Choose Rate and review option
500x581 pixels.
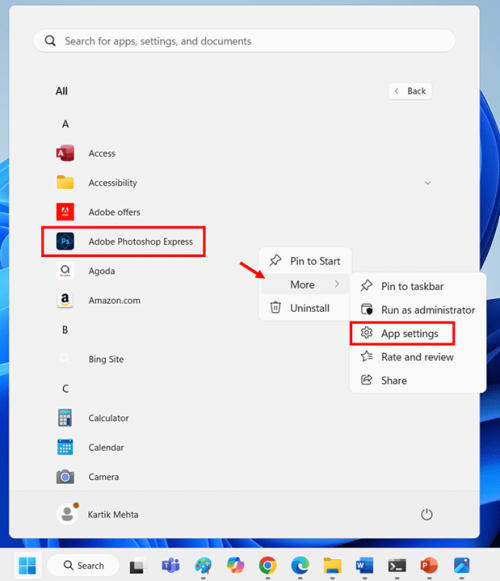pos(418,357)
